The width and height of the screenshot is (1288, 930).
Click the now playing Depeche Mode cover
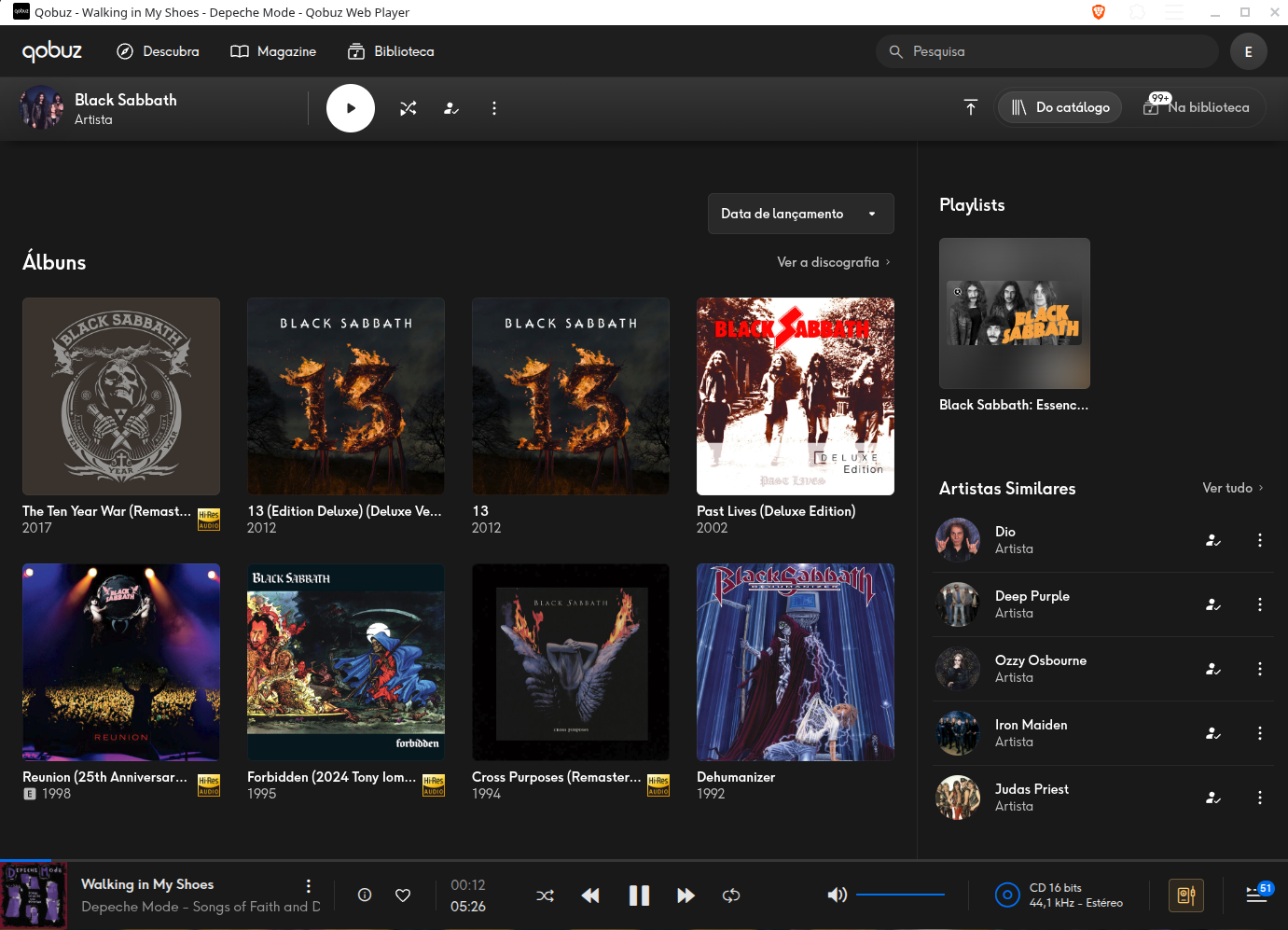pos(34,895)
